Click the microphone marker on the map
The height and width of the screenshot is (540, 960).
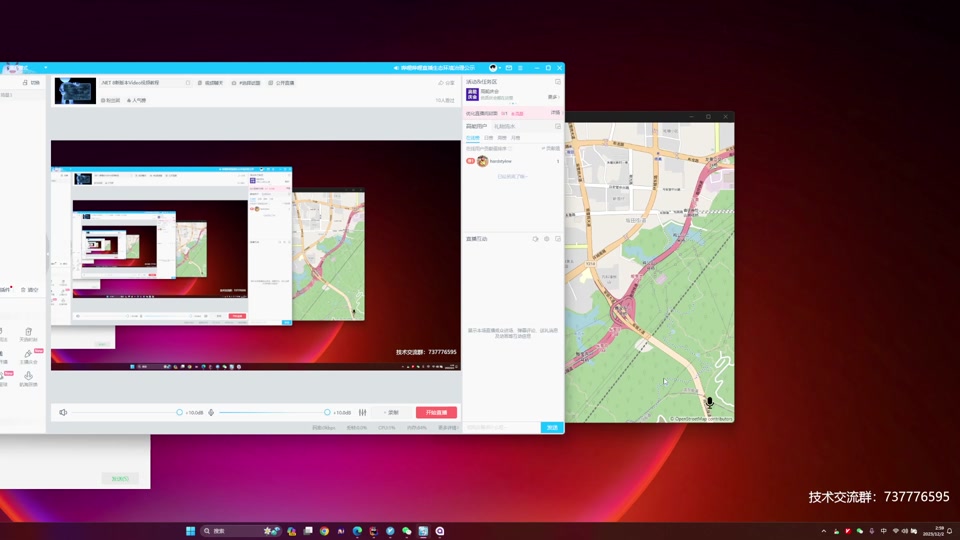(710, 402)
